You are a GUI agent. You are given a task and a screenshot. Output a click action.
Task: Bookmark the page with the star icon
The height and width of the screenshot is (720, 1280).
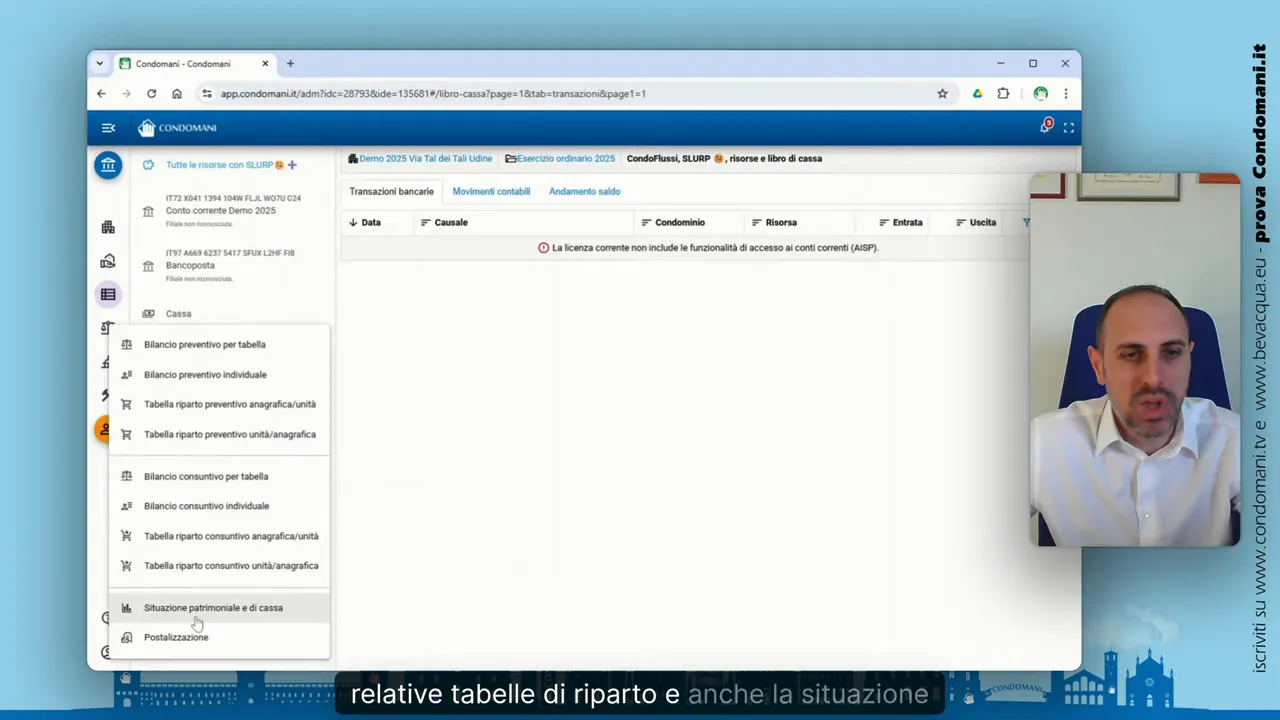[x=942, y=94]
